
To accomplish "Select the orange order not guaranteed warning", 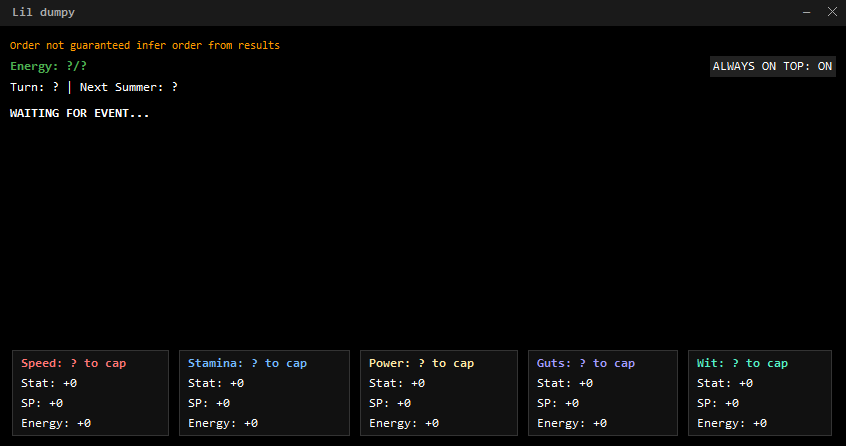I will click(145, 45).
